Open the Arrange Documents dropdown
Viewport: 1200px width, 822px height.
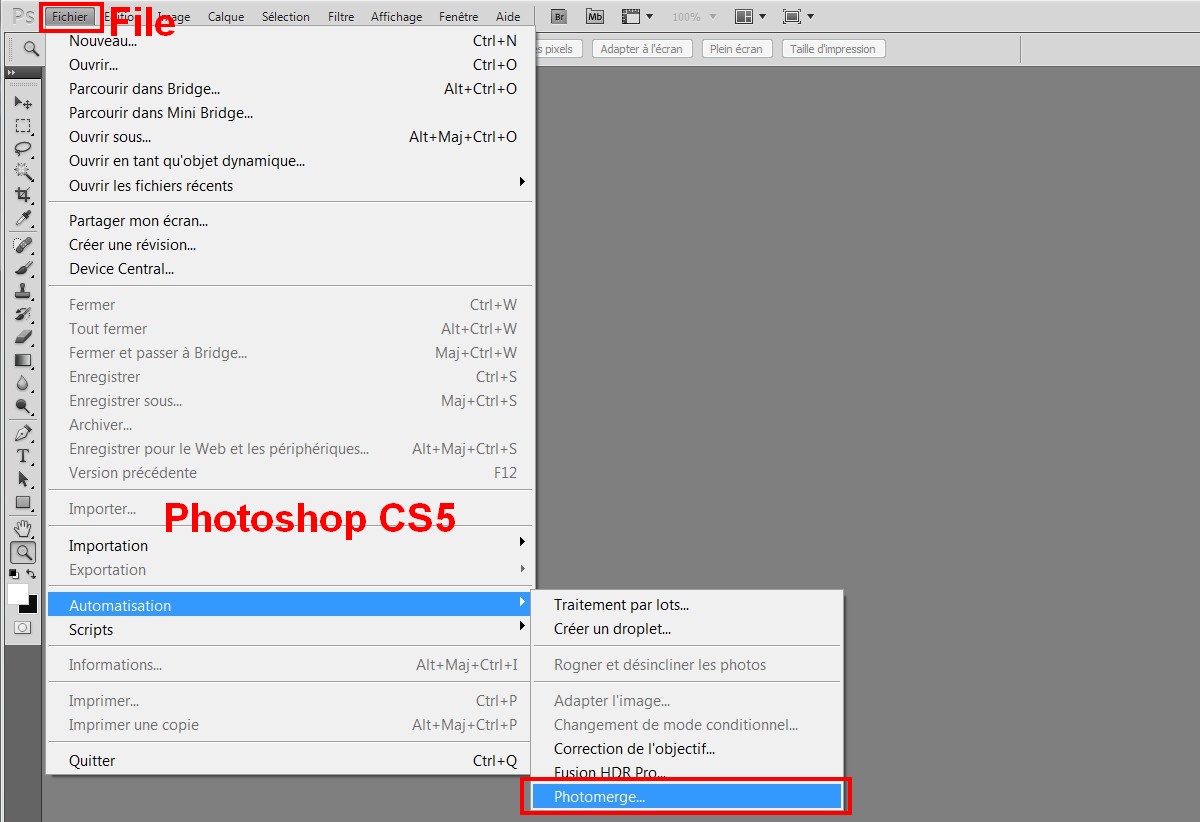coord(750,16)
